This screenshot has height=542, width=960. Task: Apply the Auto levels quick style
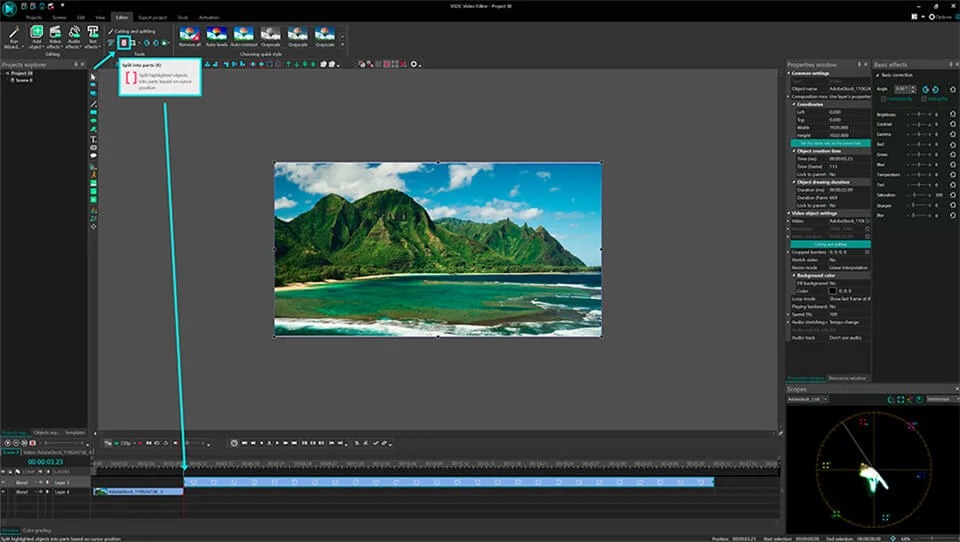tap(216, 37)
